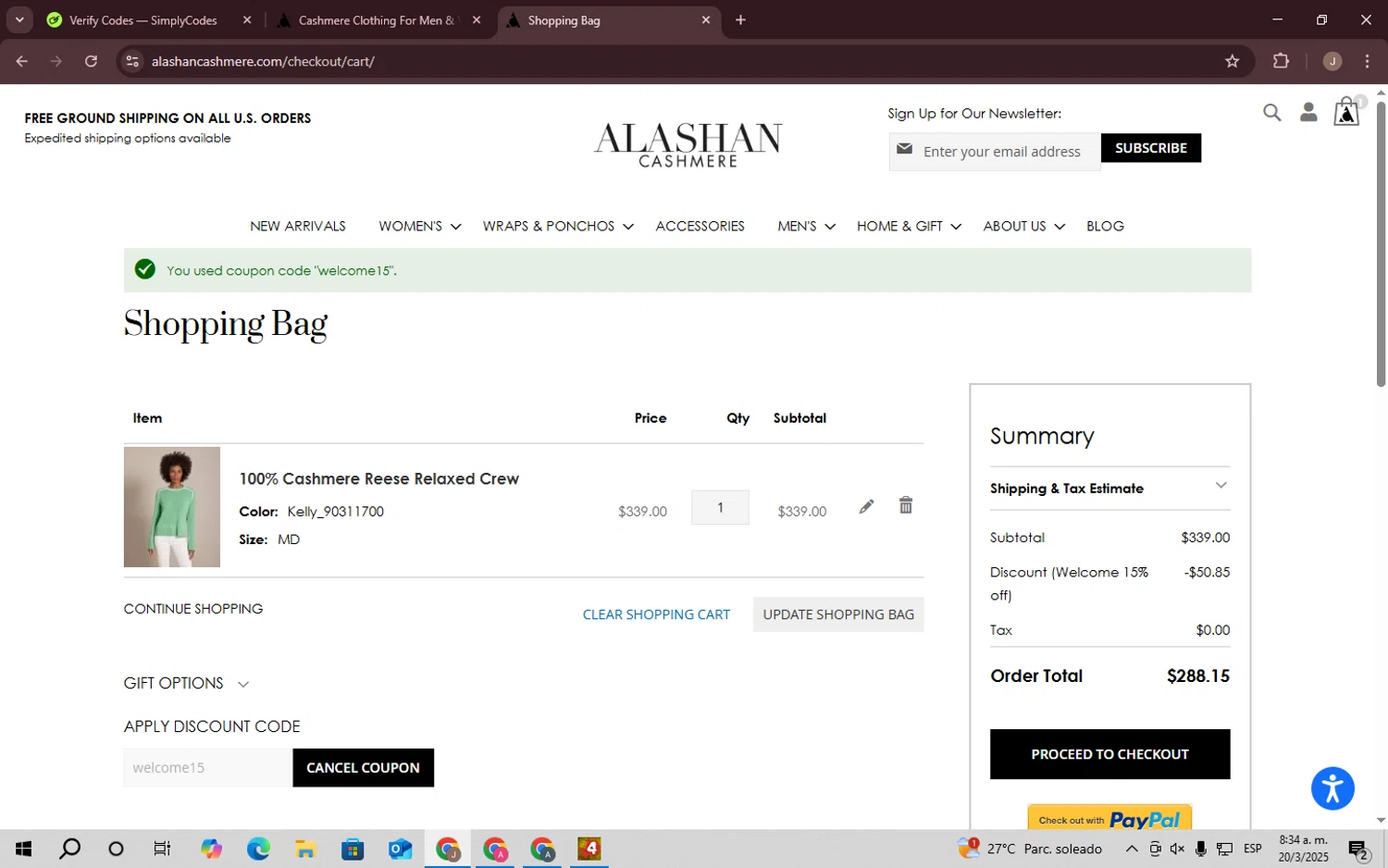Click Clear Shopping Cart link
This screenshot has height=868, width=1388.
point(656,614)
